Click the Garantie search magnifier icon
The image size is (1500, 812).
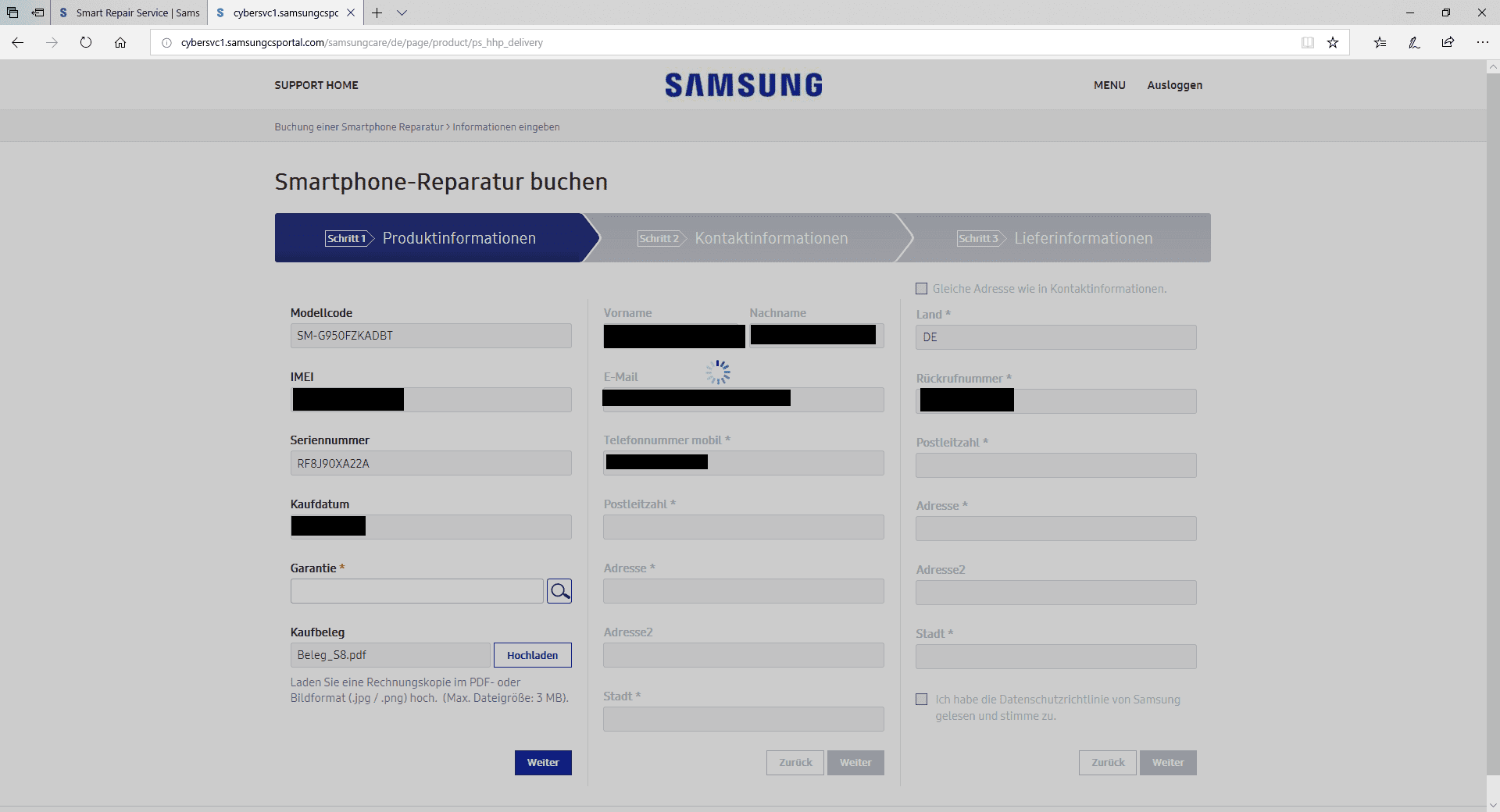[x=559, y=591]
